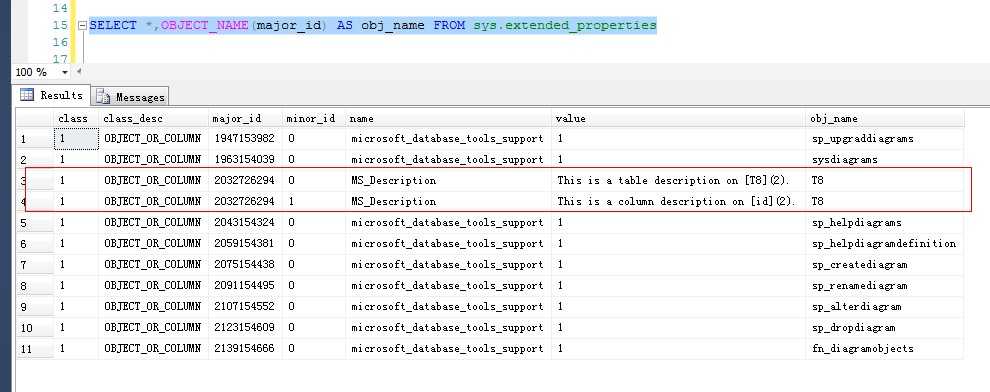Click the sp_upgraddiagrams cell

tap(885, 139)
